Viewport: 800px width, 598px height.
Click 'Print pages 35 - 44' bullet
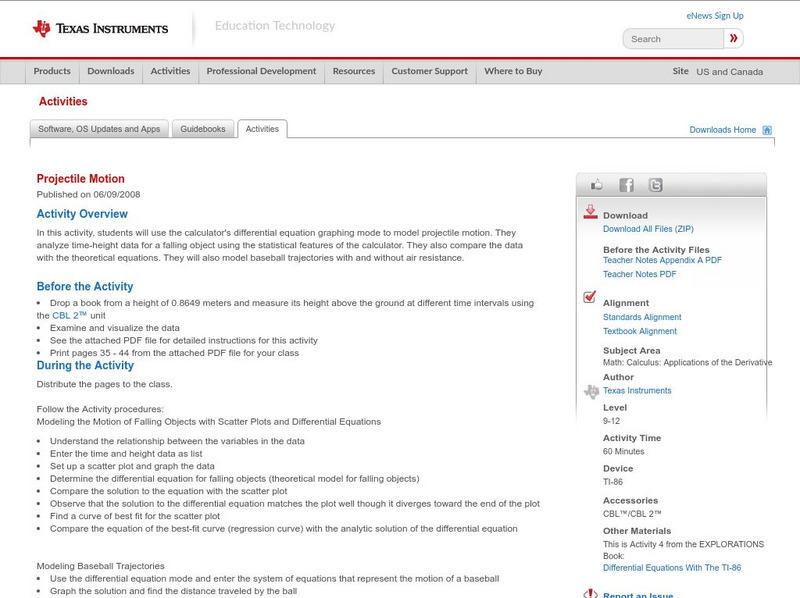pyautogui.click(x=174, y=353)
